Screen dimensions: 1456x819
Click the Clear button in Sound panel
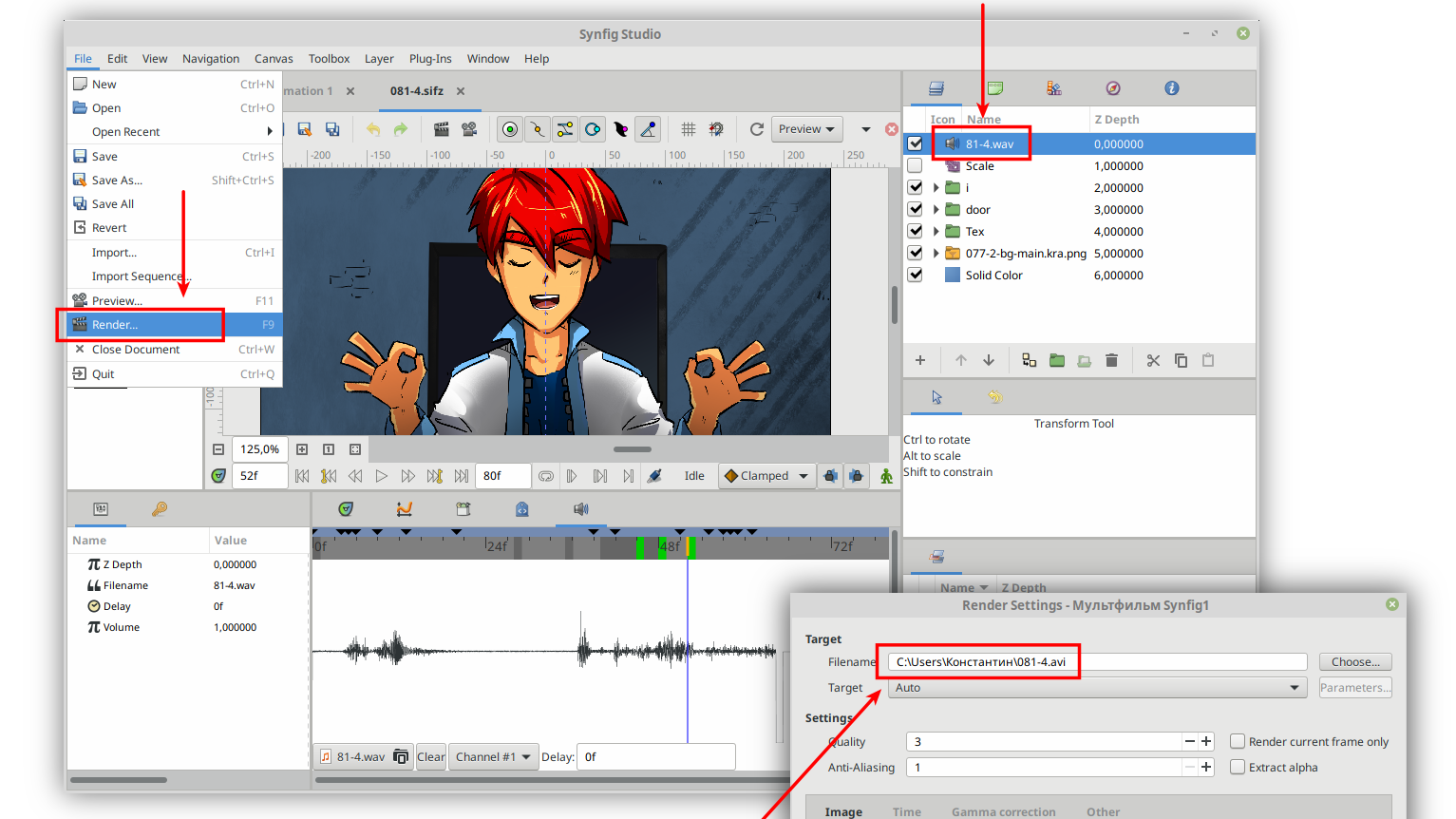[430, 757]
